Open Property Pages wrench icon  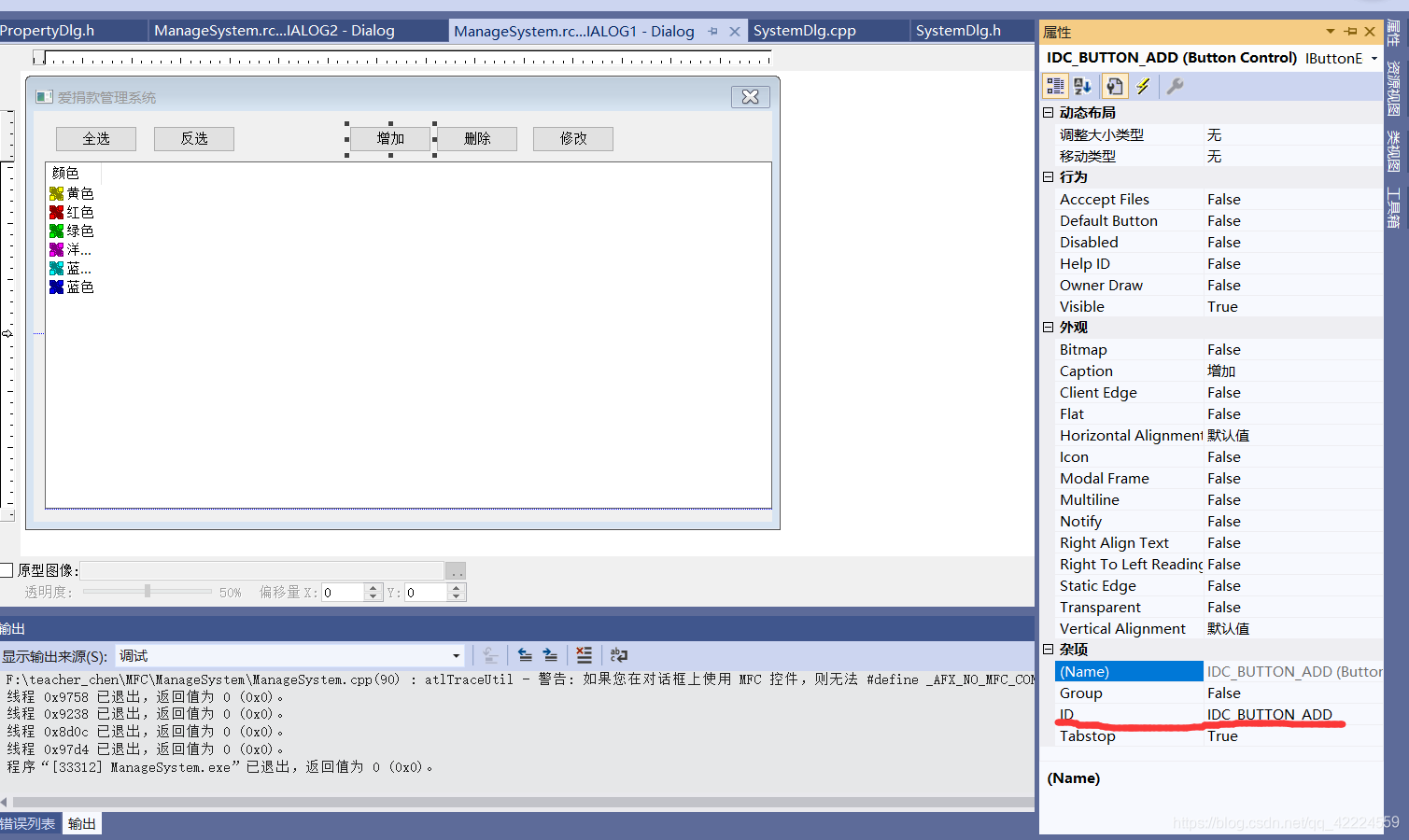coord(1175,86)
